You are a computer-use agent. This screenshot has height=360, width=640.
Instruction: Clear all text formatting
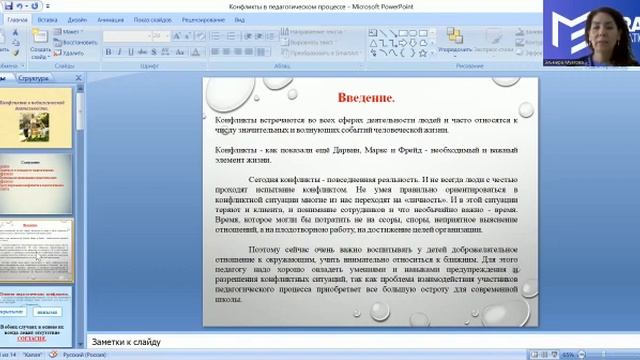[200, 36]
